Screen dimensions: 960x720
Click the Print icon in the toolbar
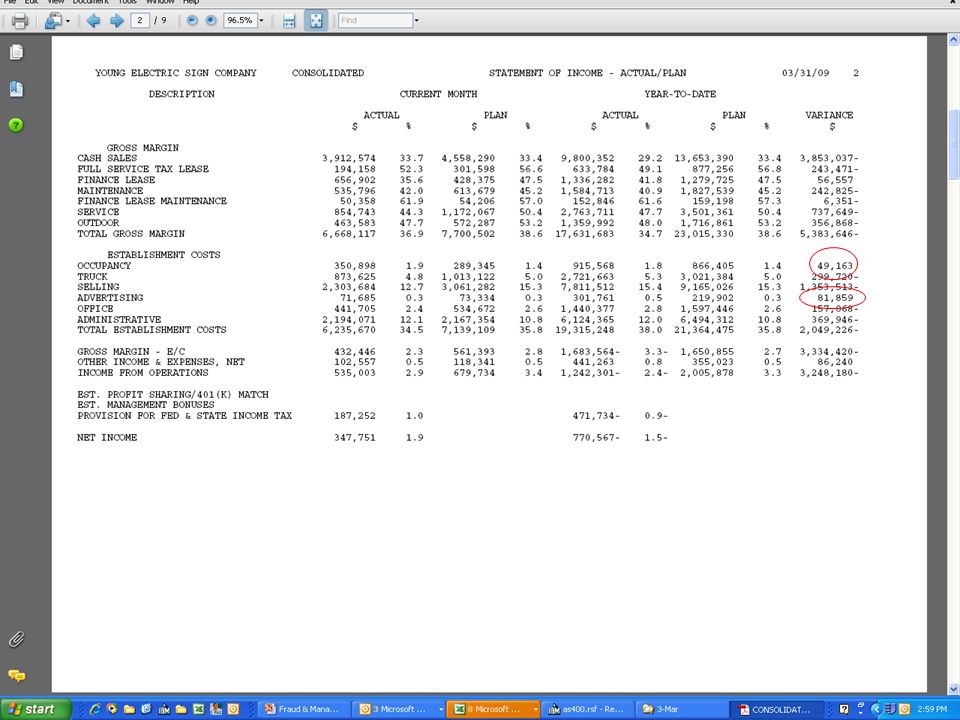pyautogui.click(x=20, y=21)
